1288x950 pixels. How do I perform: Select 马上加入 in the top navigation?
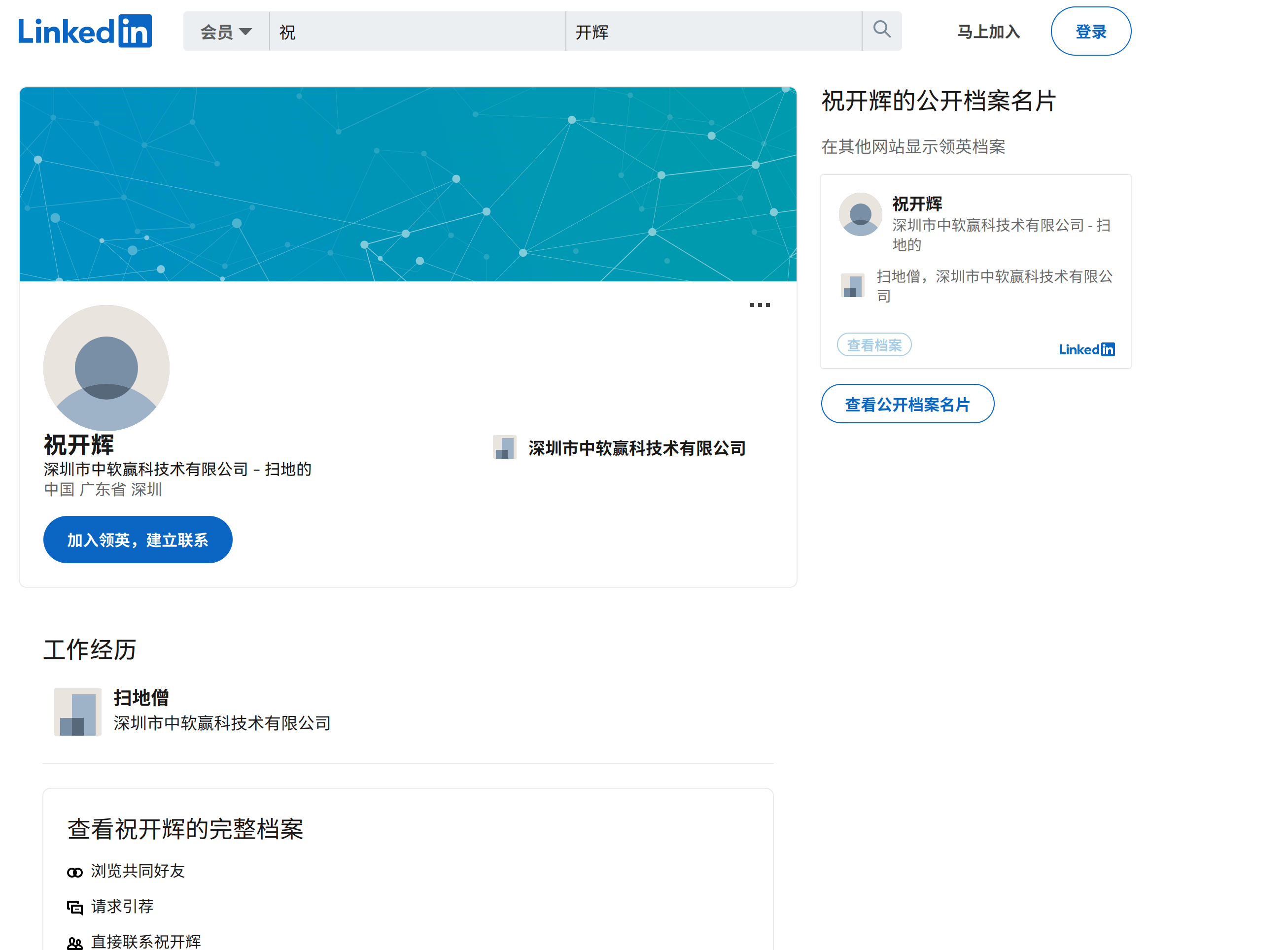tap(987, 32)
